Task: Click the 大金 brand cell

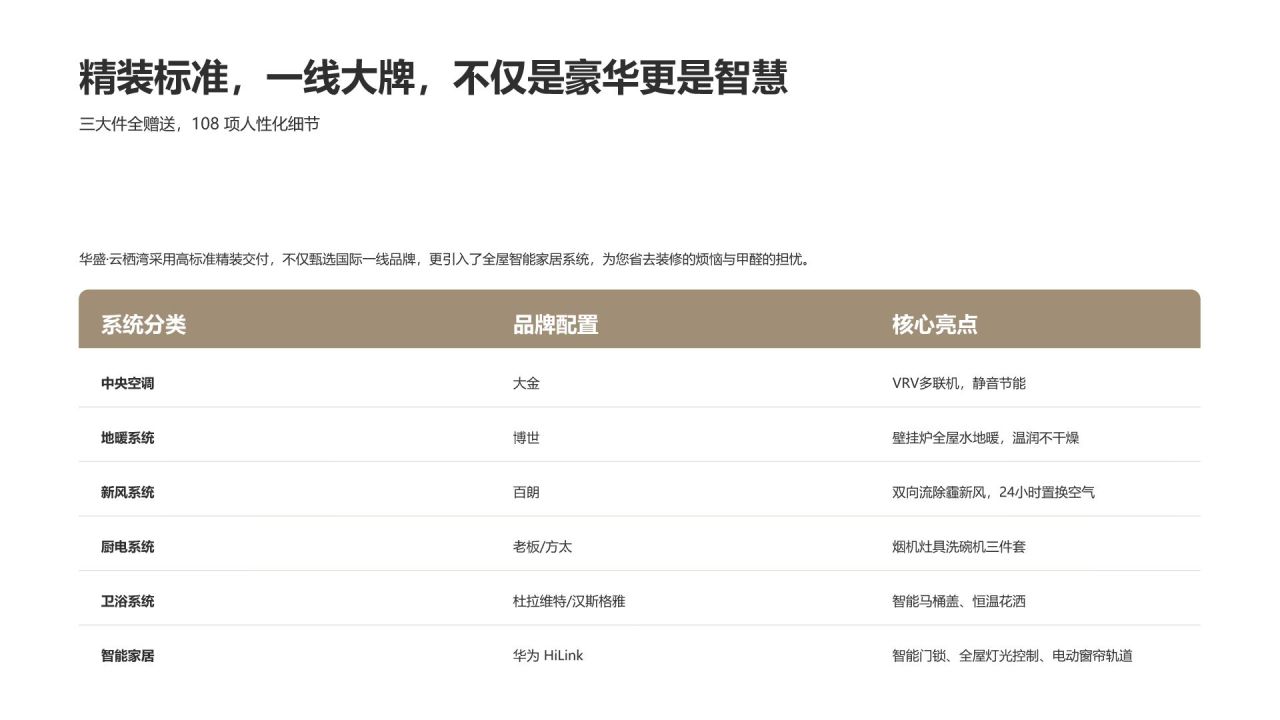Action: point(526,383)
